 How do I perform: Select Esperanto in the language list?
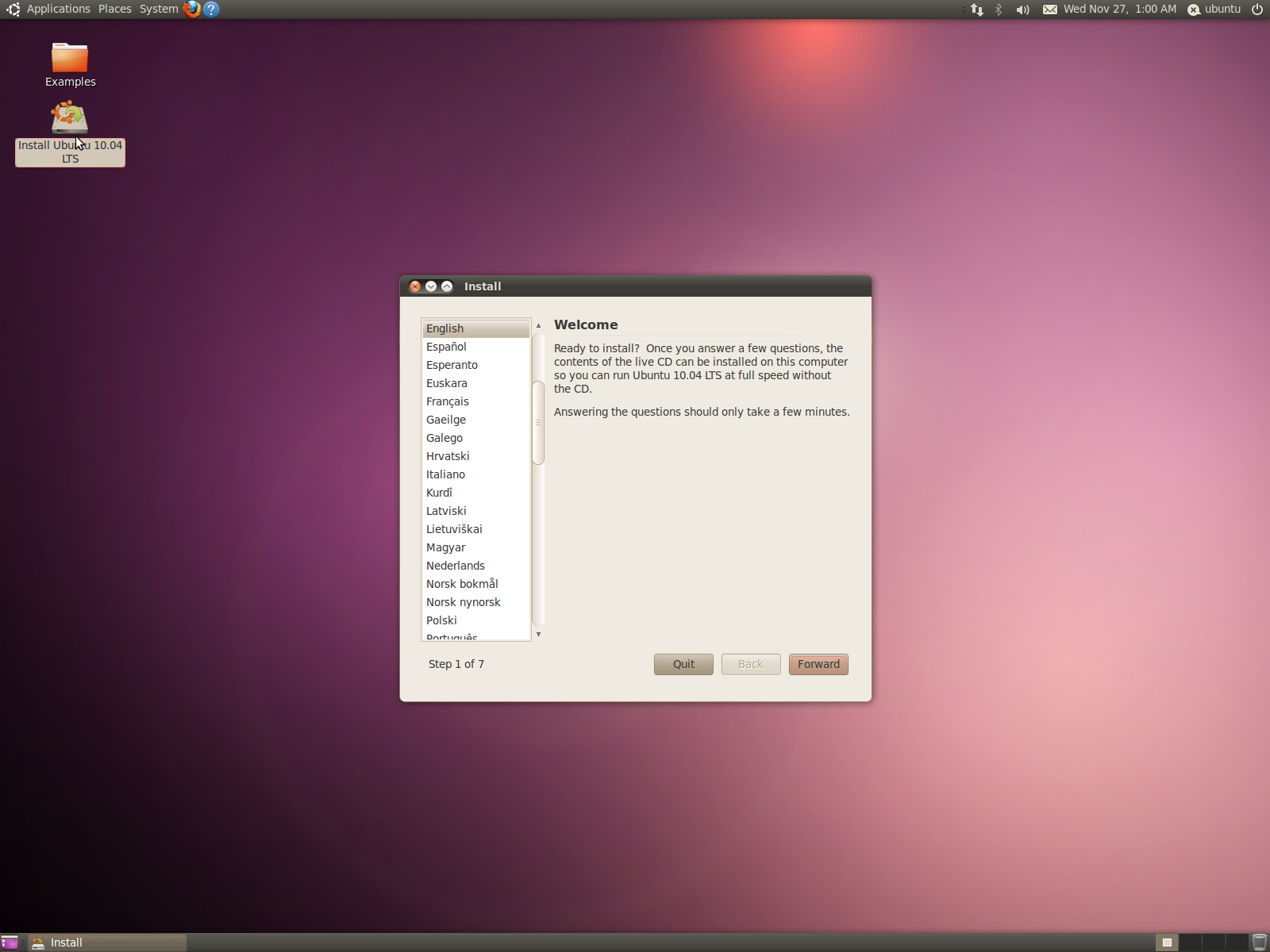[x=475, y=365]
